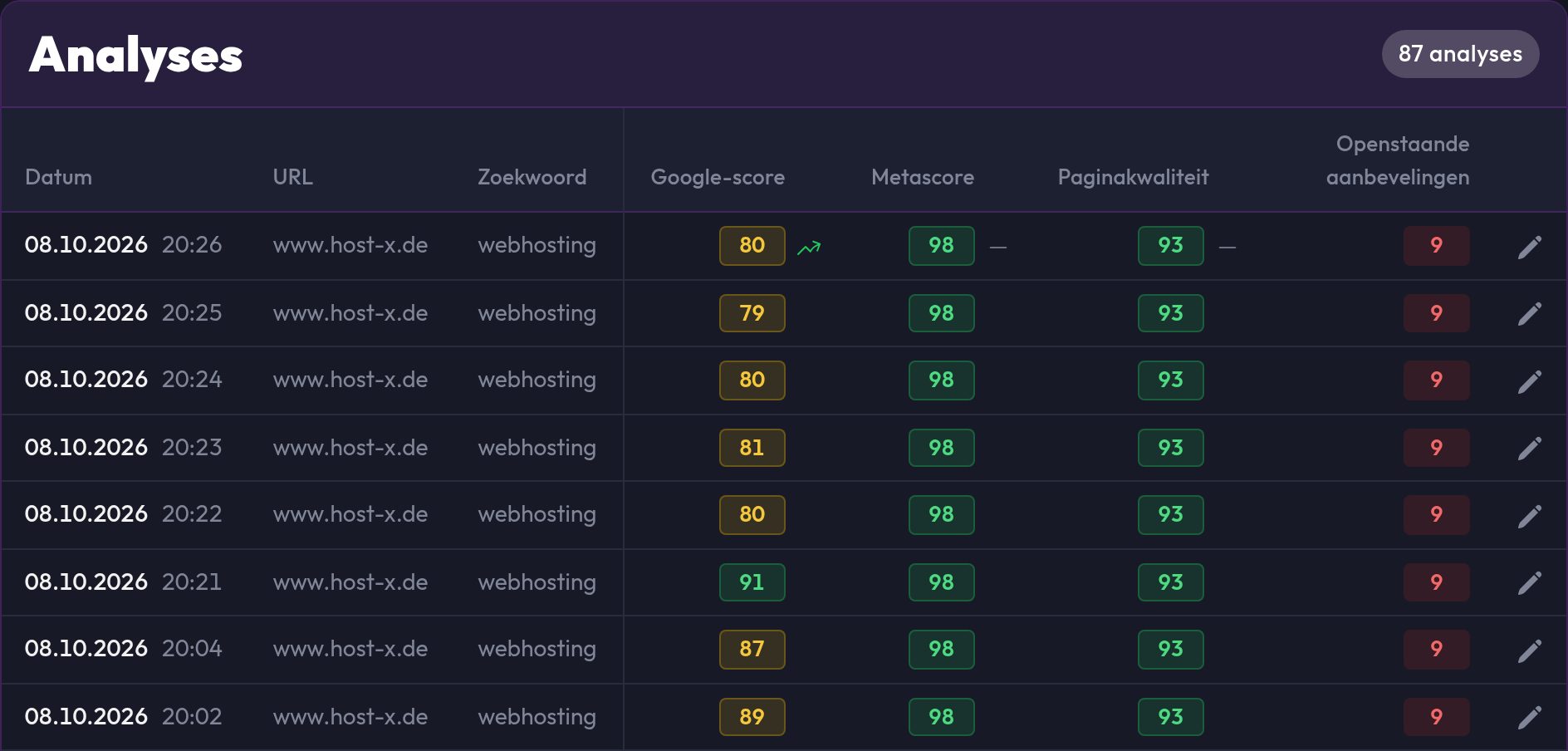
Task: Click the 08.10.2026 20:26 date cell
Action: click(124, 245)
